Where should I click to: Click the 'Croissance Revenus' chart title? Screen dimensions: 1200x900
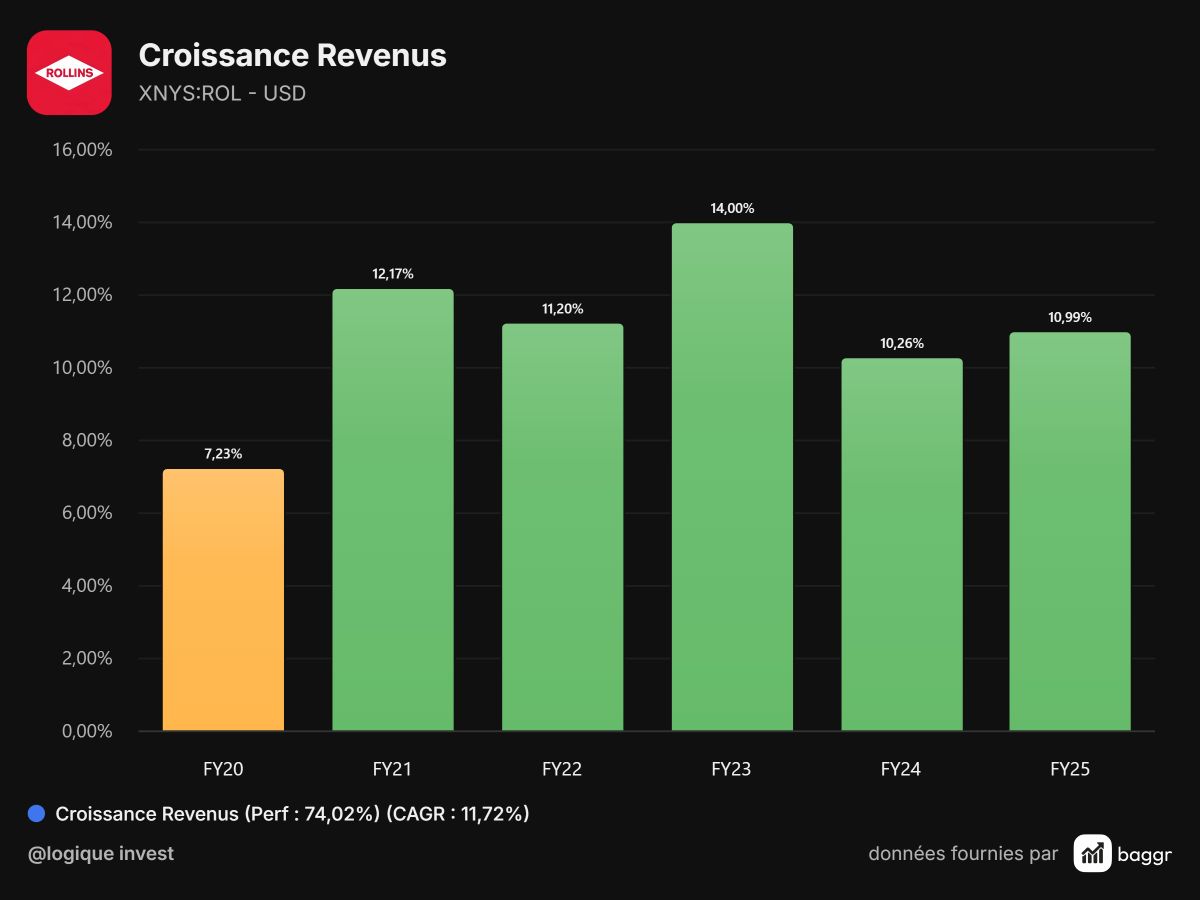click(x=292, y=55)
